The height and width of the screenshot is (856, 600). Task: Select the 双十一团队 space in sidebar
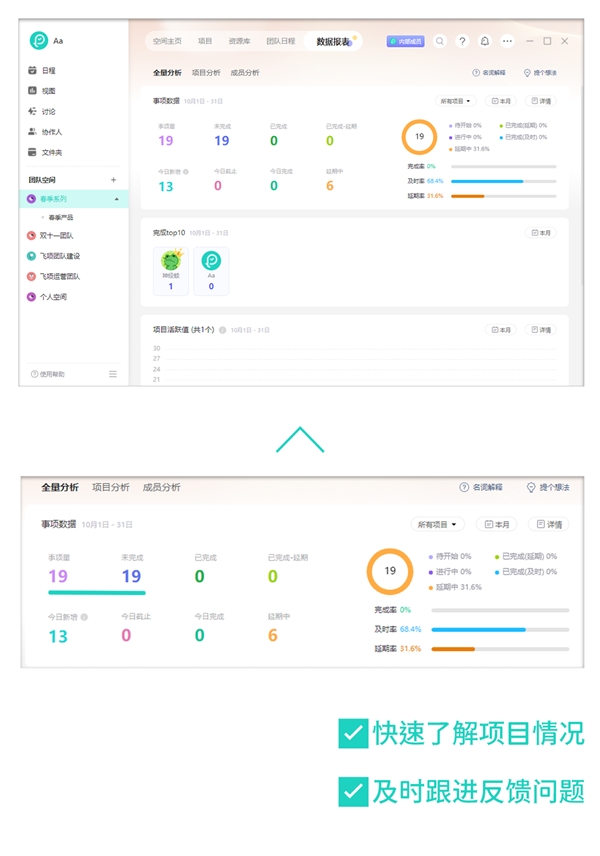tap(56, 236)
